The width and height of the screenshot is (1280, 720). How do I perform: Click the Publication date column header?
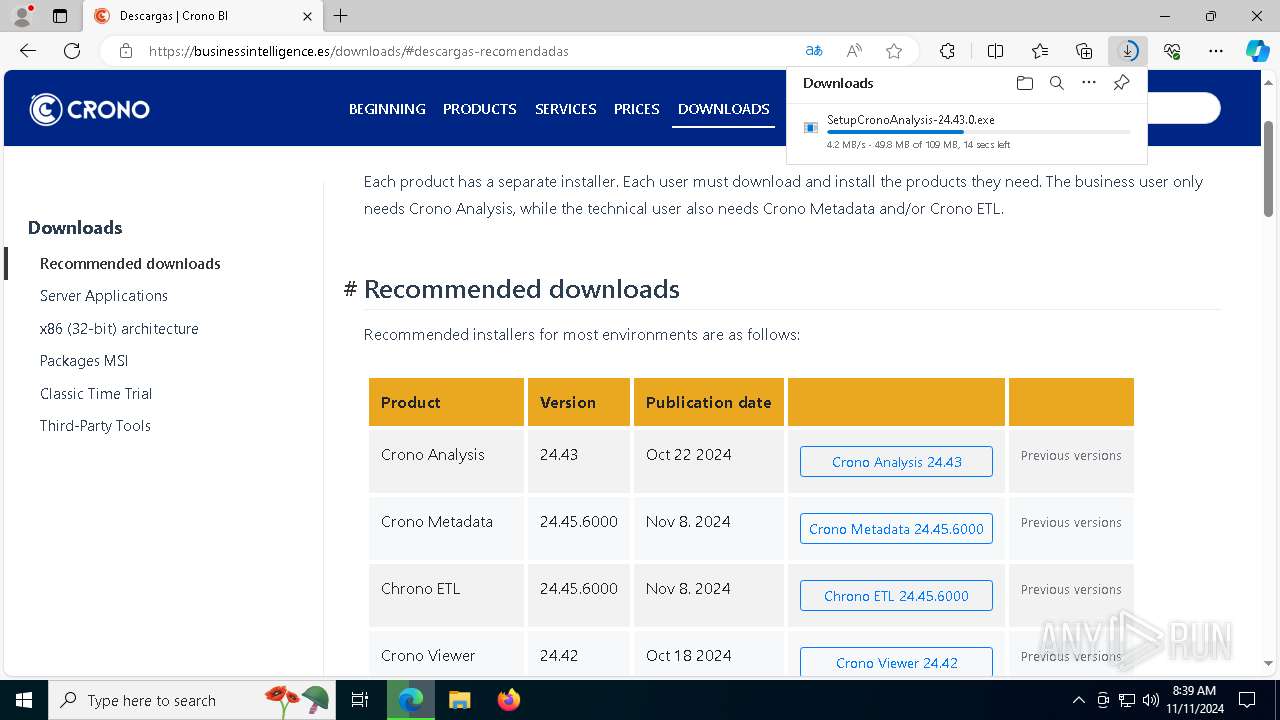[708, 402]
